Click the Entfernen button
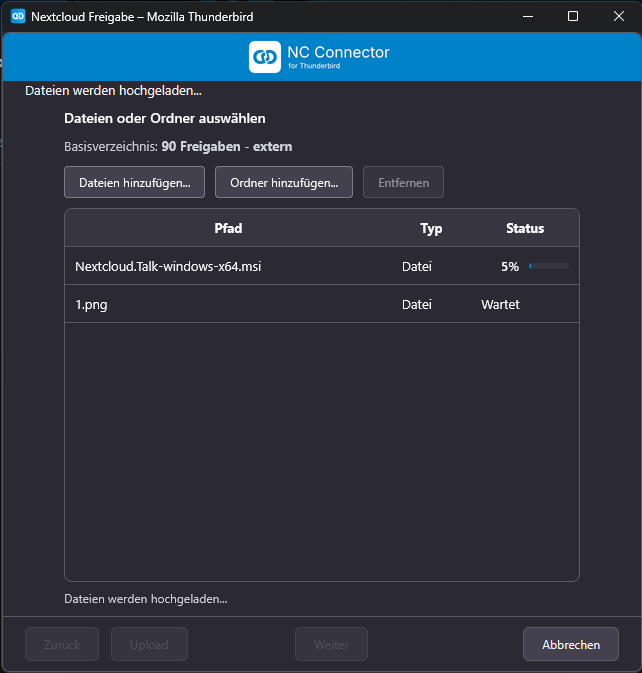Viewport: 642px width, 673px height. (x=403, y=182)
